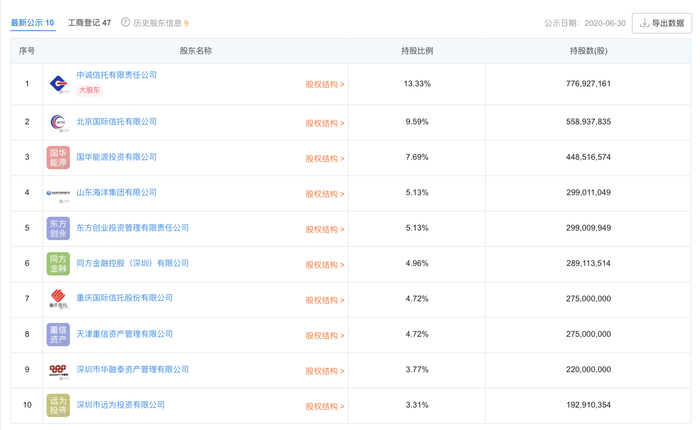700x430 pixels.
Task: Click the 远为投资 olive logo icon
Action: point(58,405)
